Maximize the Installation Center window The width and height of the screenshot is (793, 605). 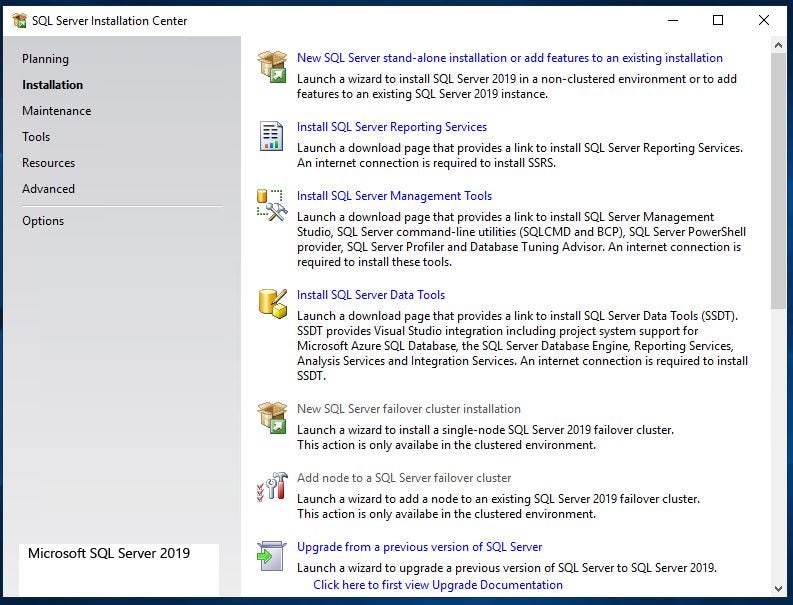point(718,20)
